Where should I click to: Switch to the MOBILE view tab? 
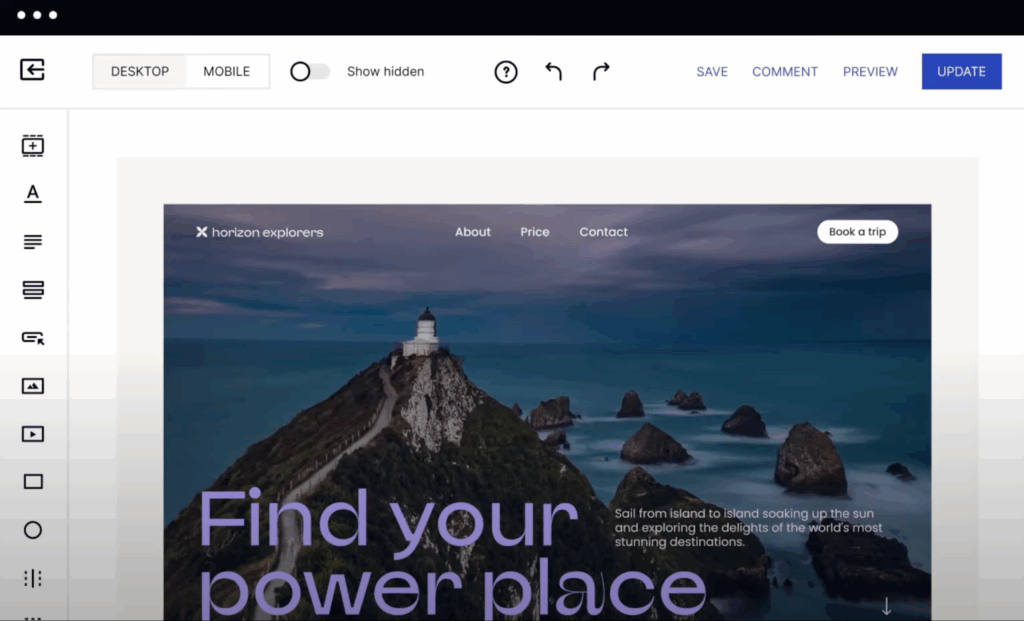click(x=227, y=72)
